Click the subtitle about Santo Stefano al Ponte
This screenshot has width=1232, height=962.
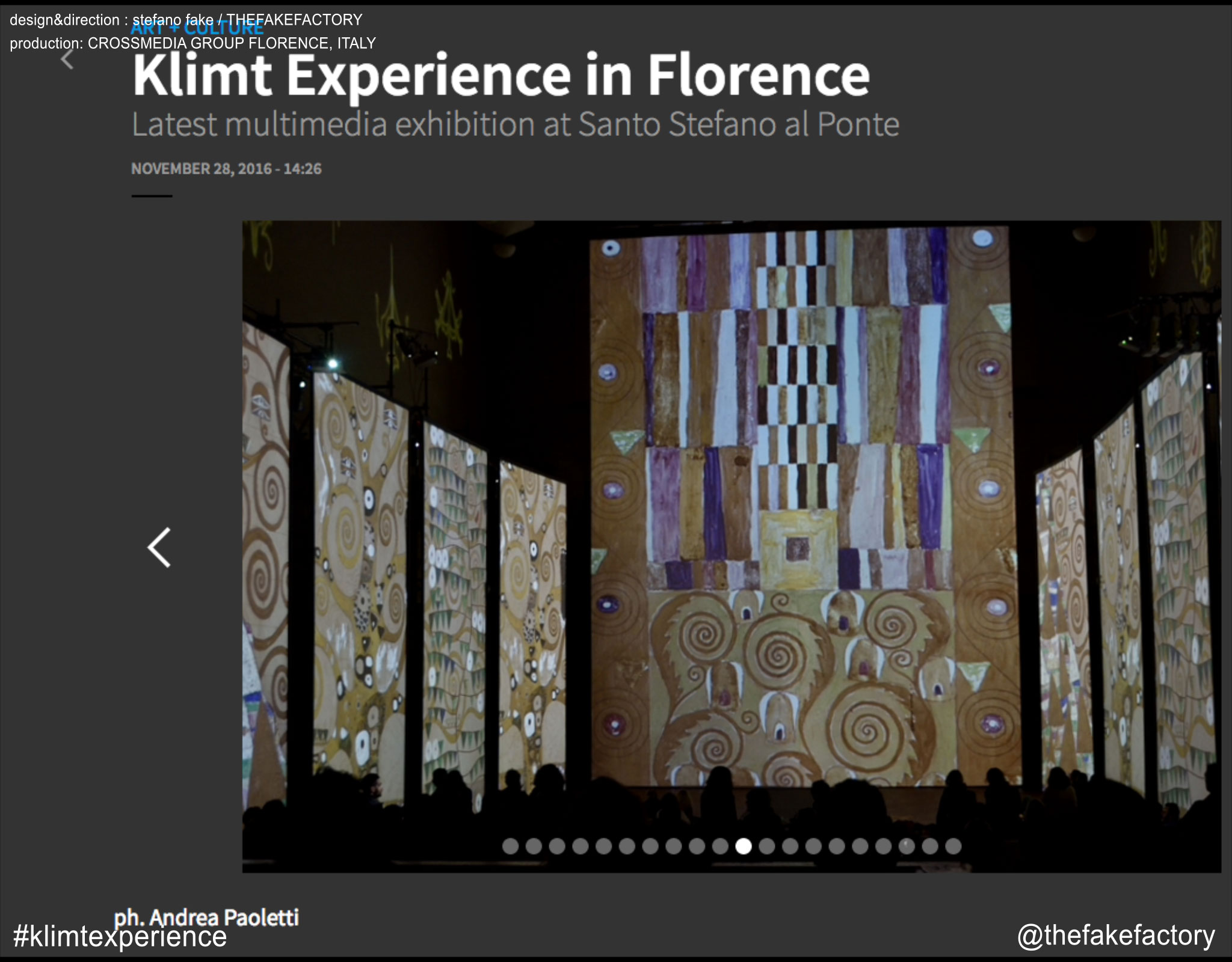515,124
